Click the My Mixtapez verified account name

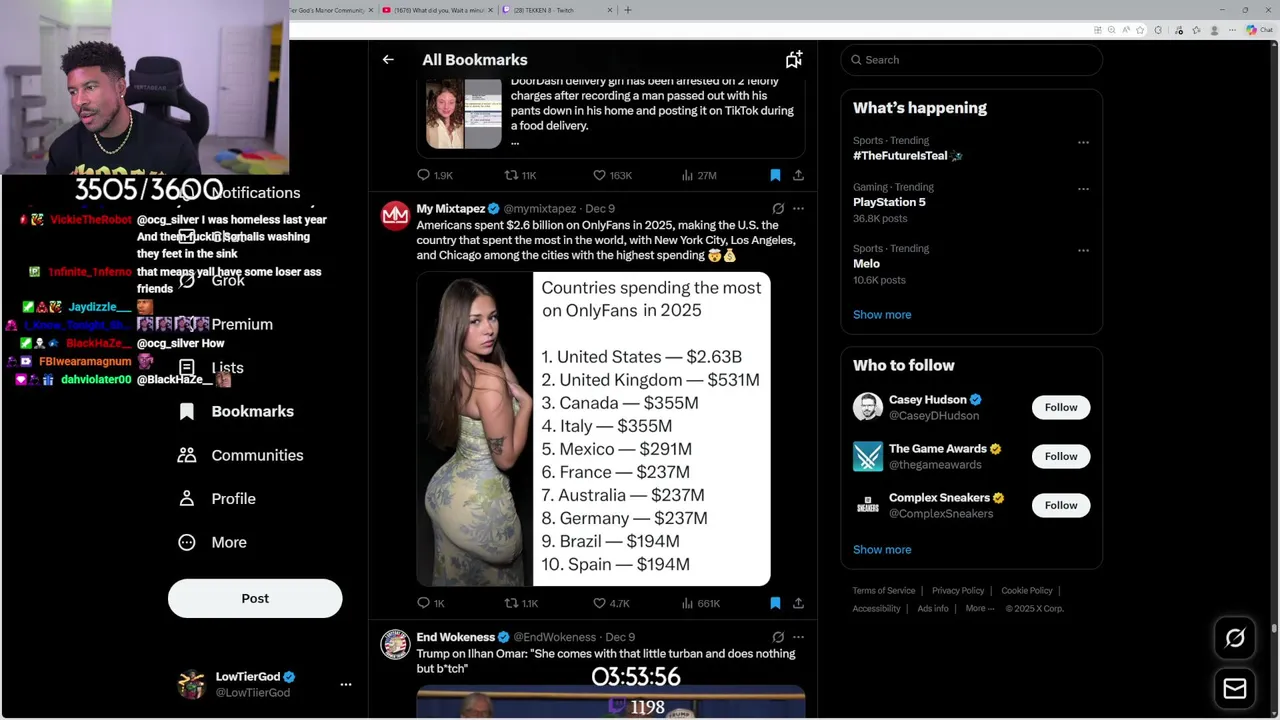[451, 209]
